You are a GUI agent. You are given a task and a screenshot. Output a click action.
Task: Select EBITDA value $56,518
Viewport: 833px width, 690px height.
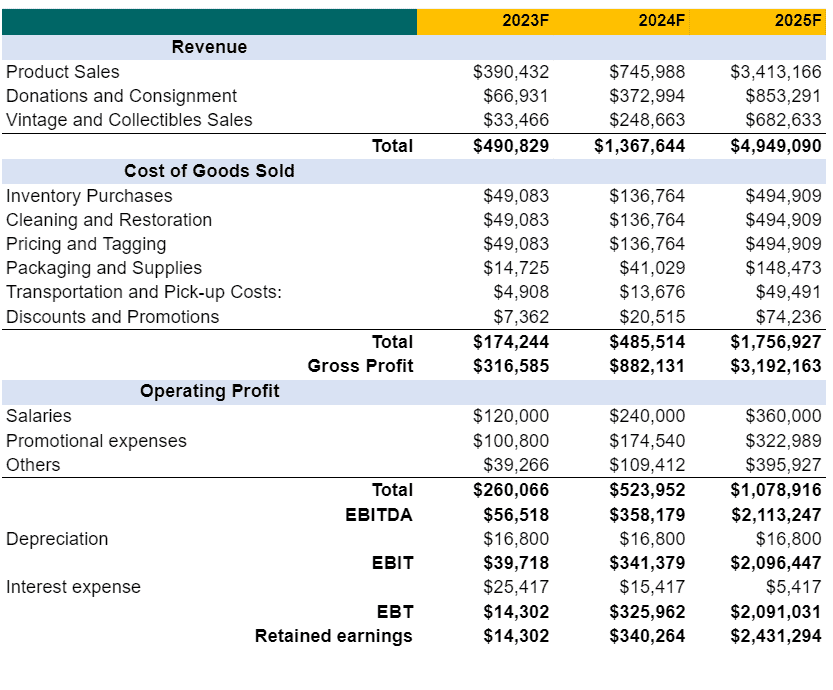point(516,515)
